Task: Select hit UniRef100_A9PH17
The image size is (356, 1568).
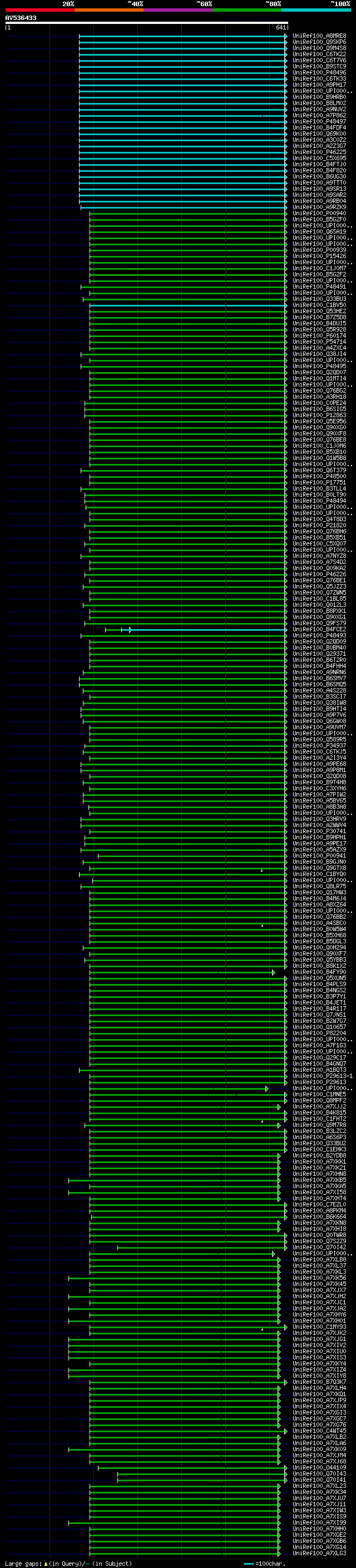Action: pyautogui.click(x=319, y=85)
